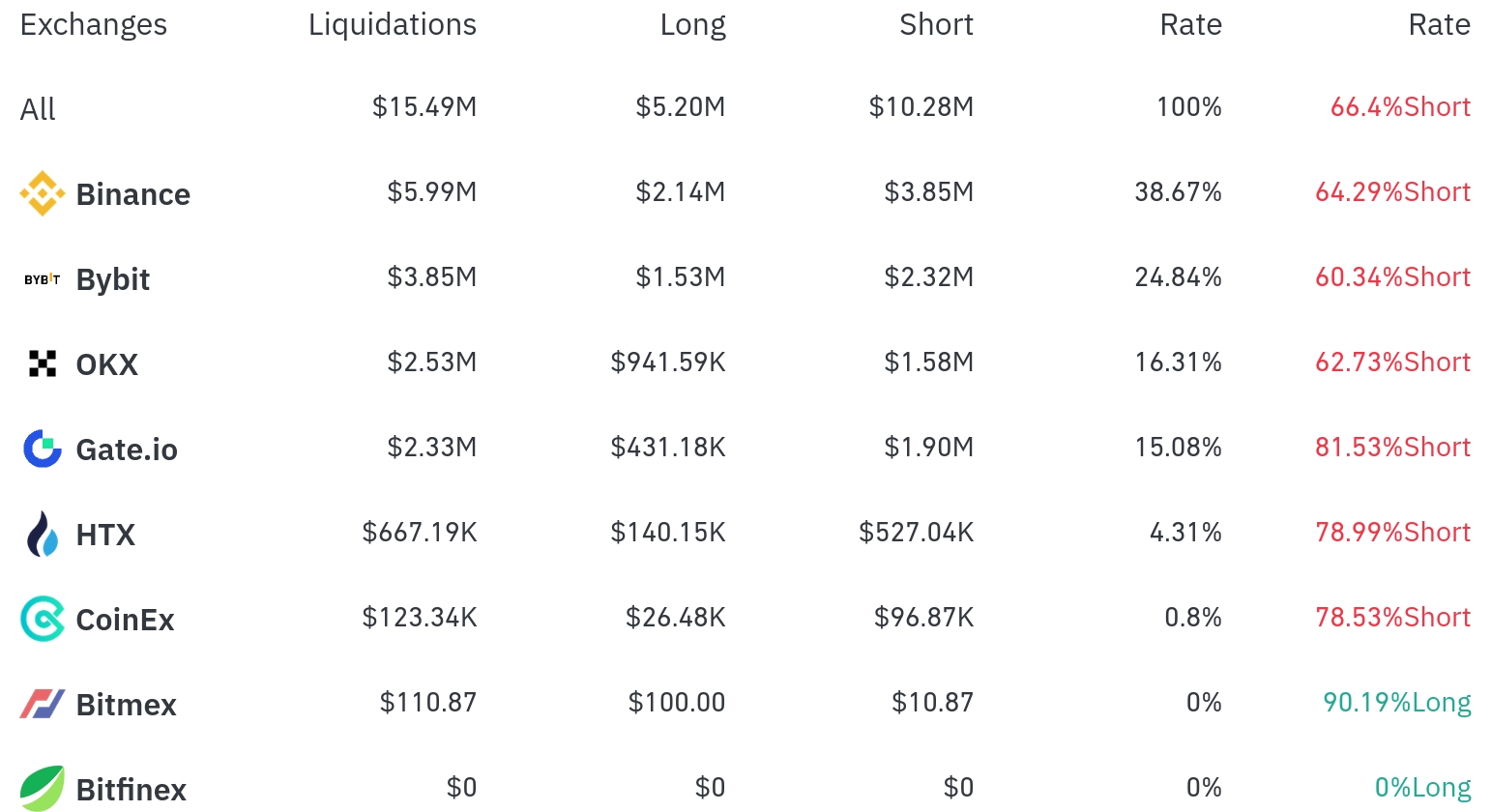The image size is (1491, 812).
Task: Click the Bitmex logo icon
Action: [x=43, y=704]
